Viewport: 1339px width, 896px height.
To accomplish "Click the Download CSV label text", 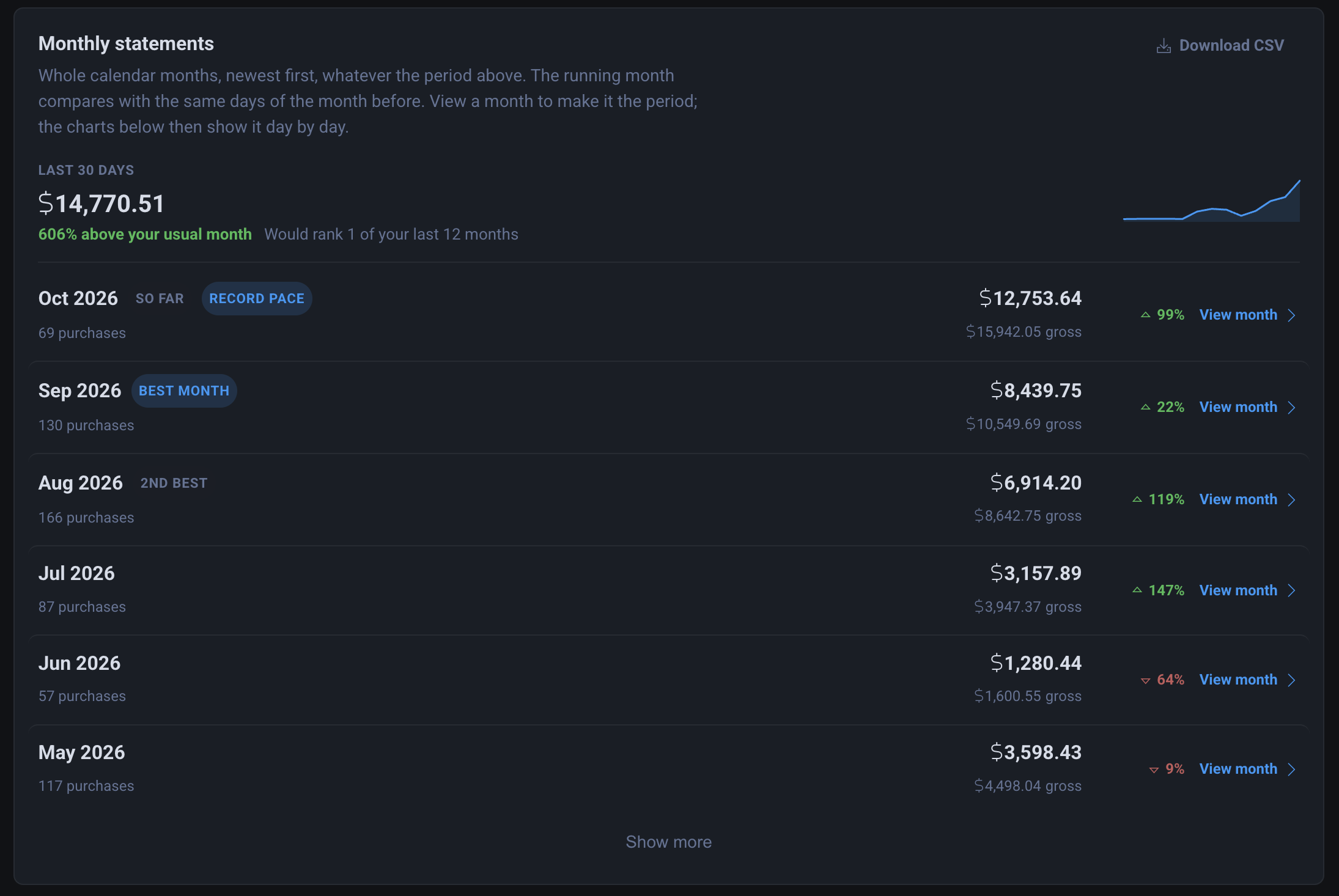I will tap(1231, 45).
